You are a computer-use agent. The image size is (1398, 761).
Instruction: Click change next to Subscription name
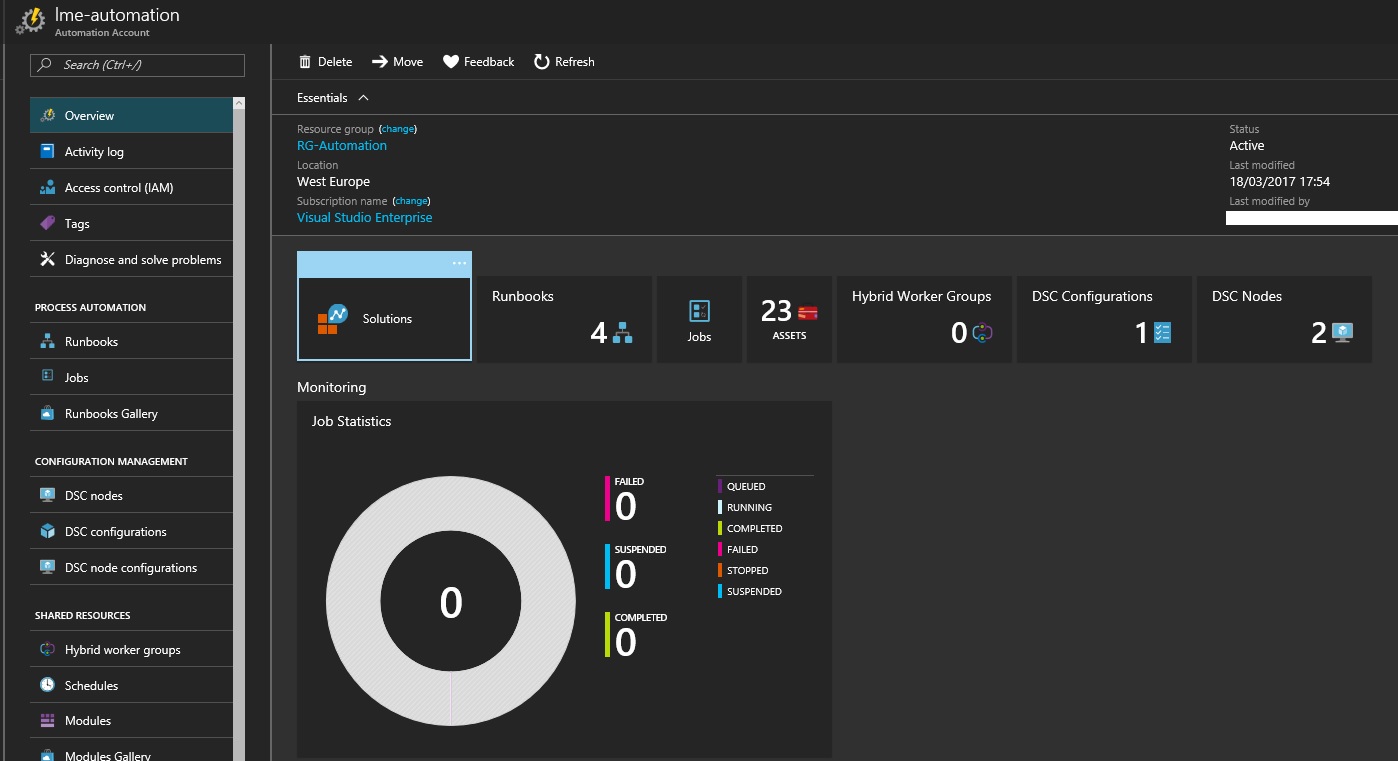pyautogui.click(x=412, y=201)
